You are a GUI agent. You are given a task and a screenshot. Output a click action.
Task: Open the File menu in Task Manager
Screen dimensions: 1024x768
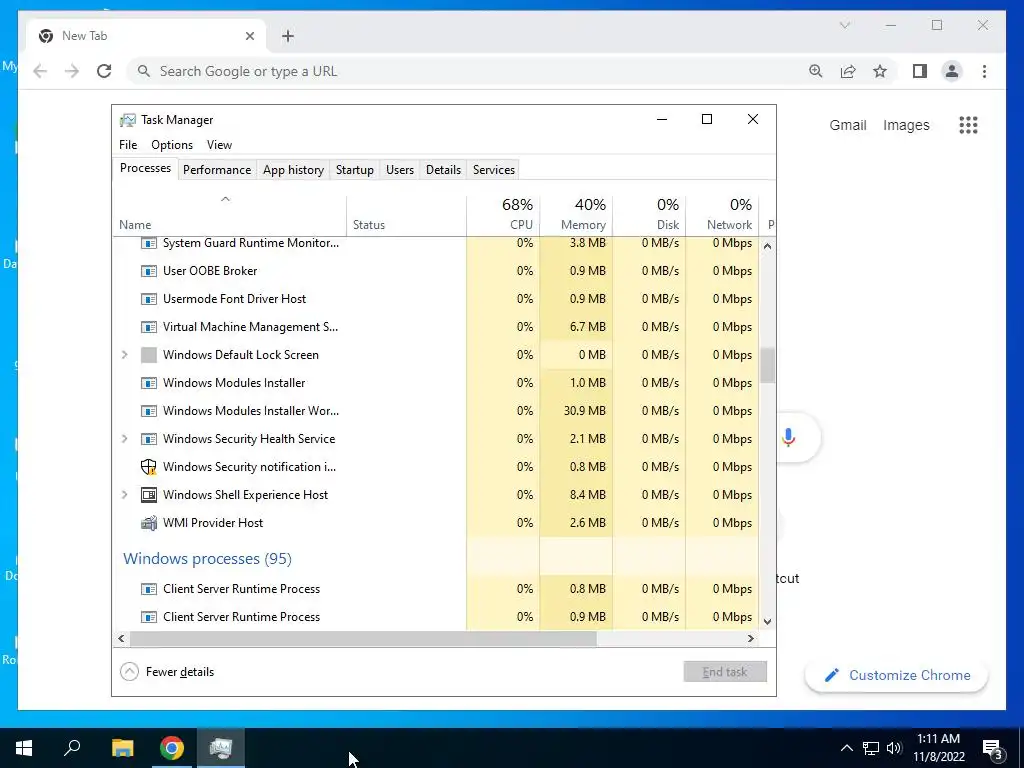[128, 145]
